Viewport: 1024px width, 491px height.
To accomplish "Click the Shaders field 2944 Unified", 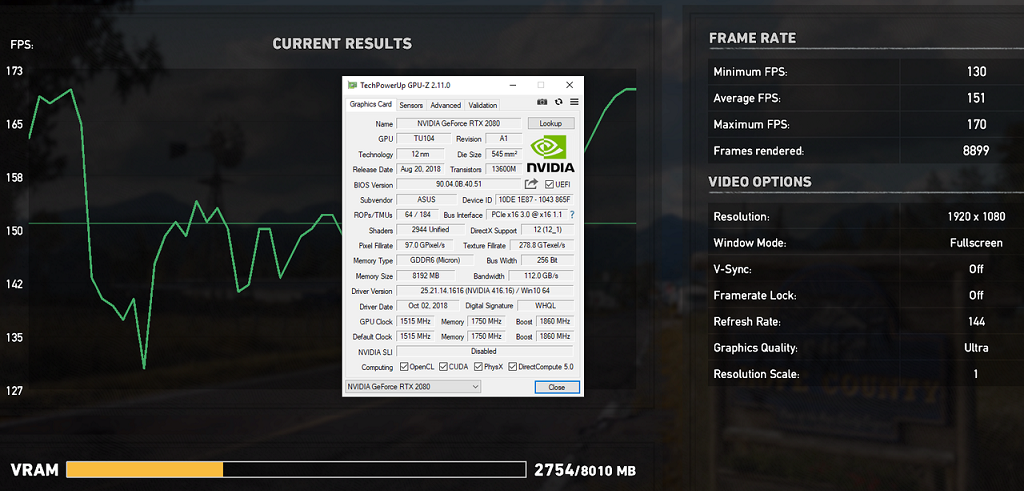I will 429,230.
